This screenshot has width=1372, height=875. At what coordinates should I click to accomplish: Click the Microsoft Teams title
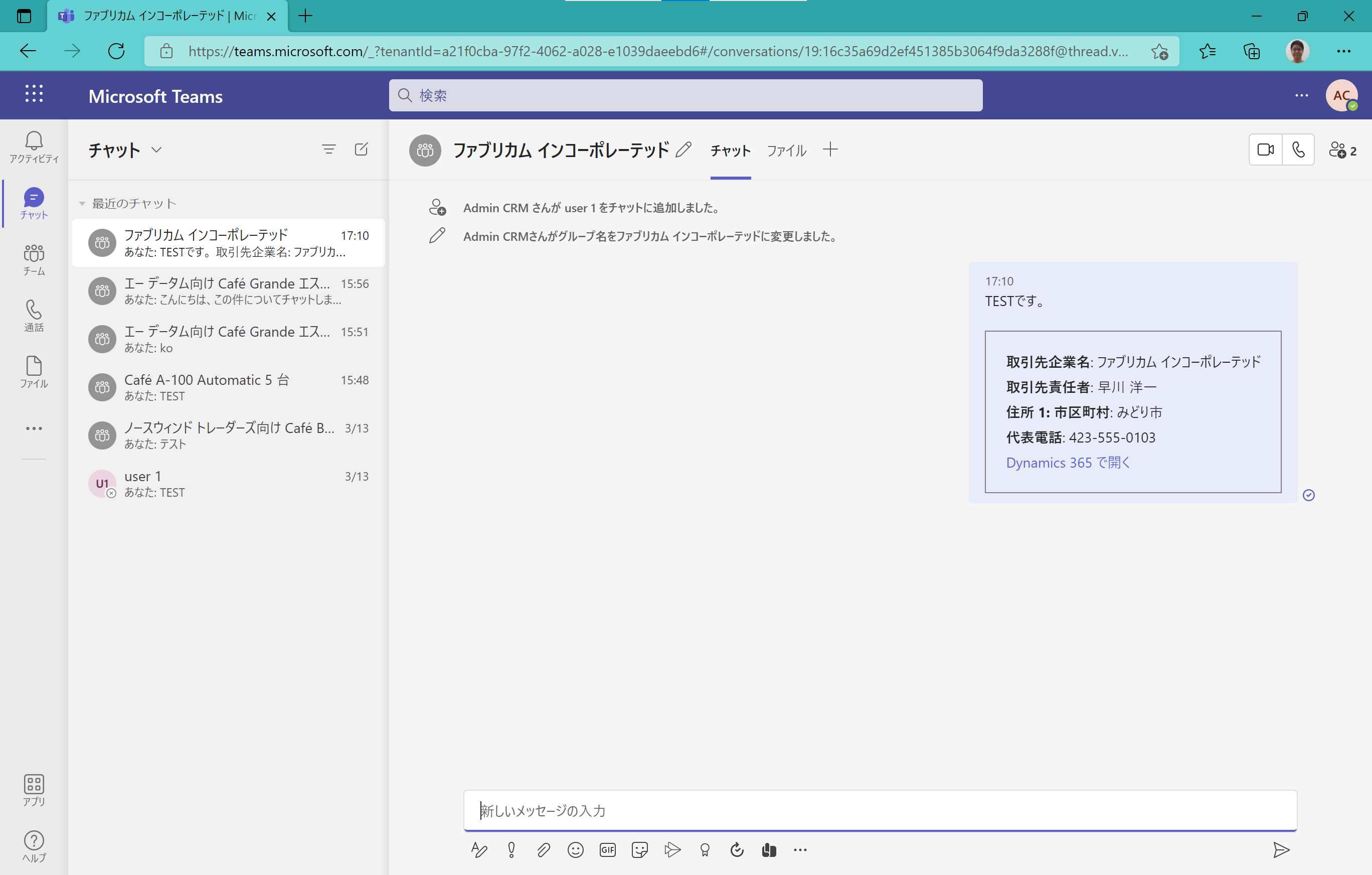click(155, 96)
